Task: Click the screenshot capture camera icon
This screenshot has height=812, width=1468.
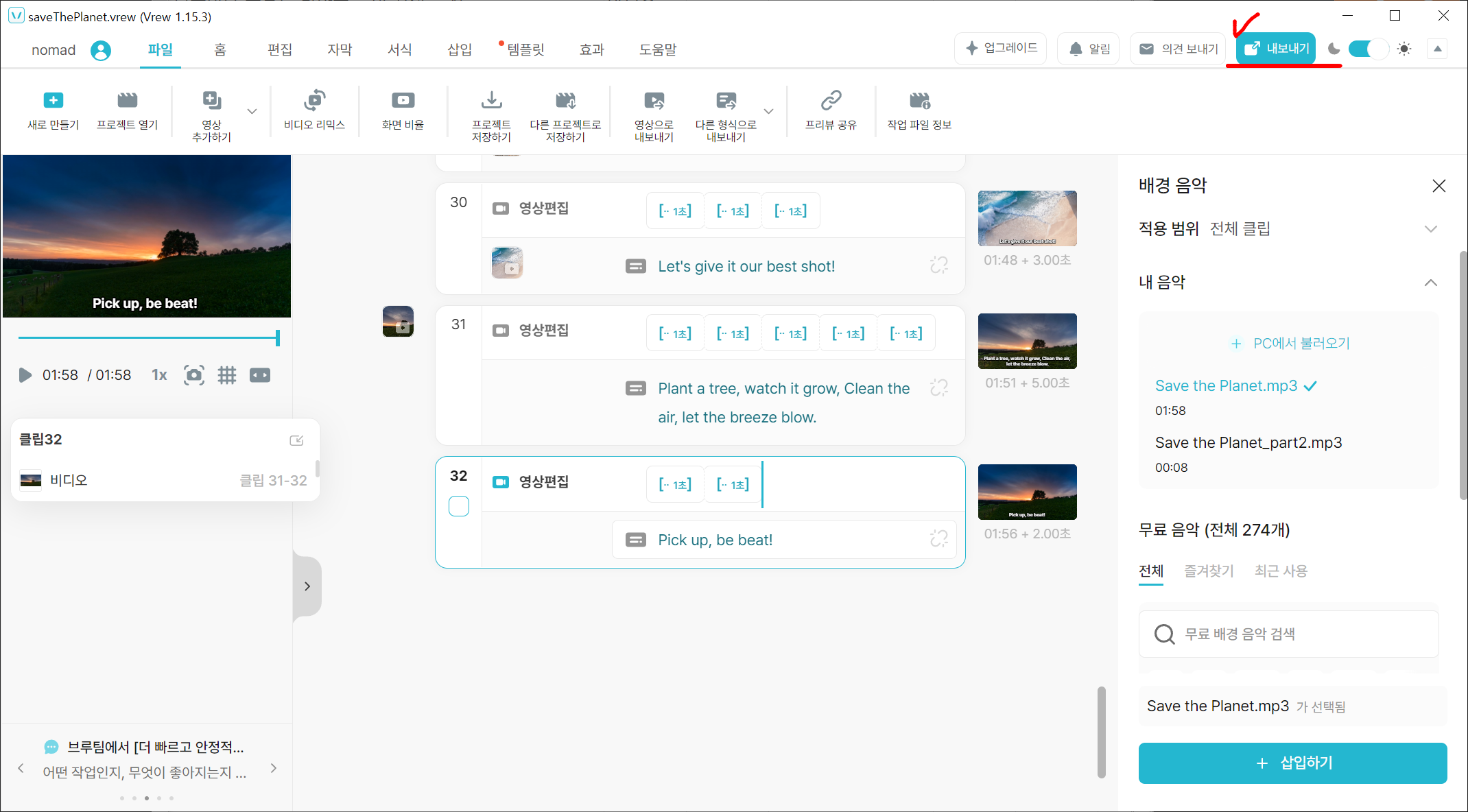Action: pyautogui.click(x=194, y=375)
